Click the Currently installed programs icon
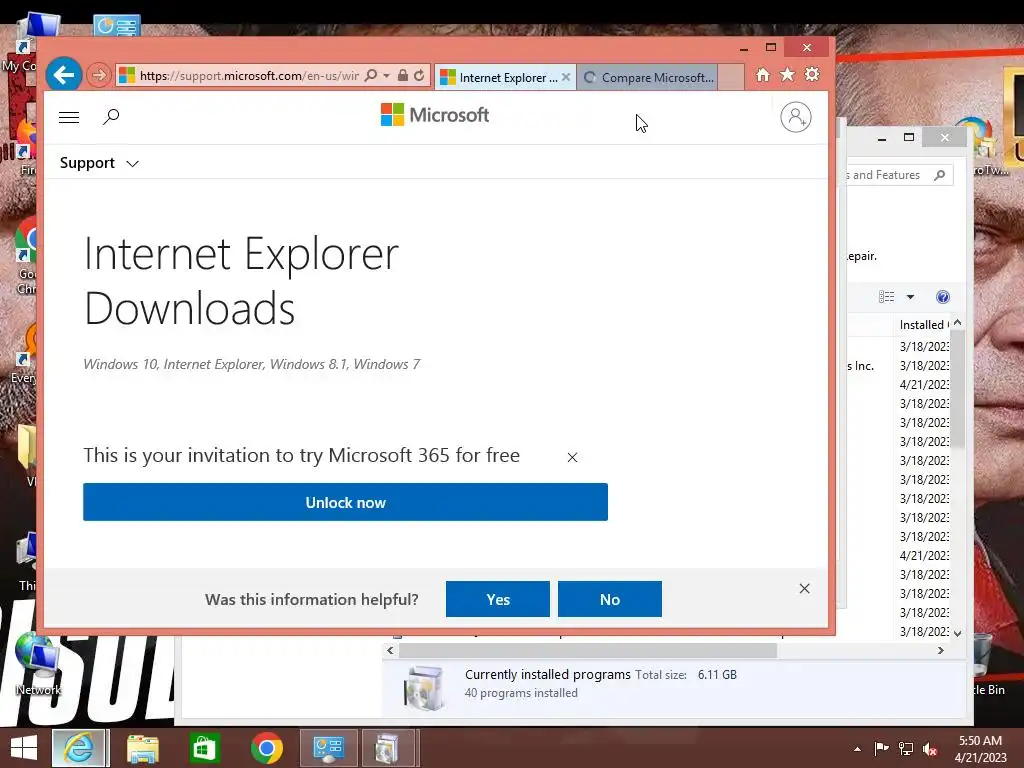 pos(424,687)
